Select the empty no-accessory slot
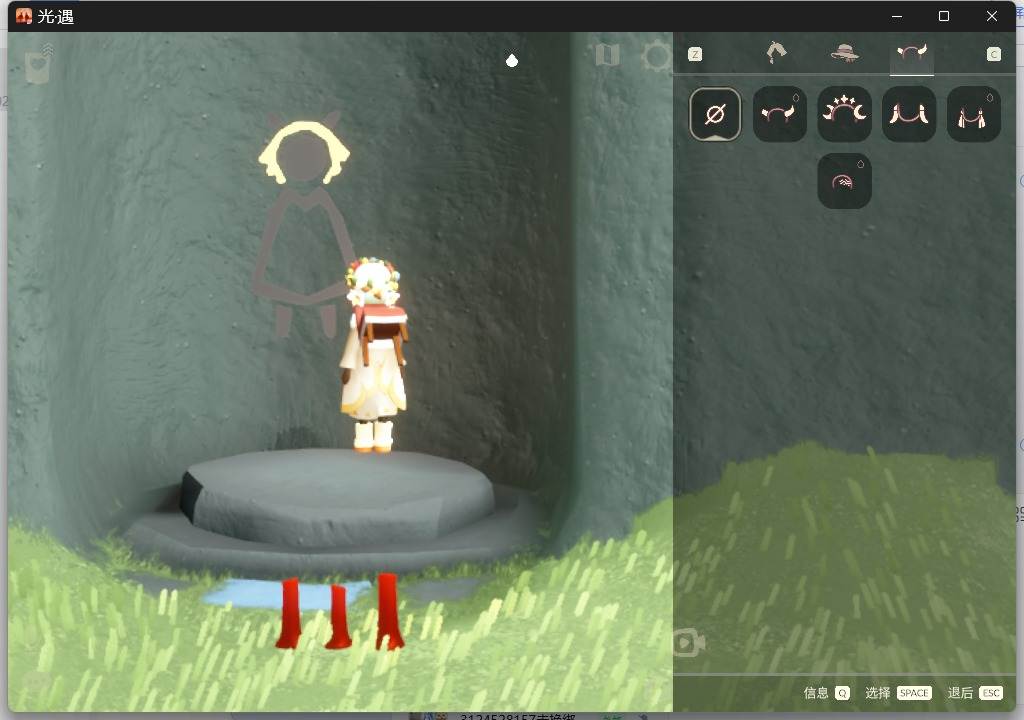1024x720 pixels. pos(715,114)
